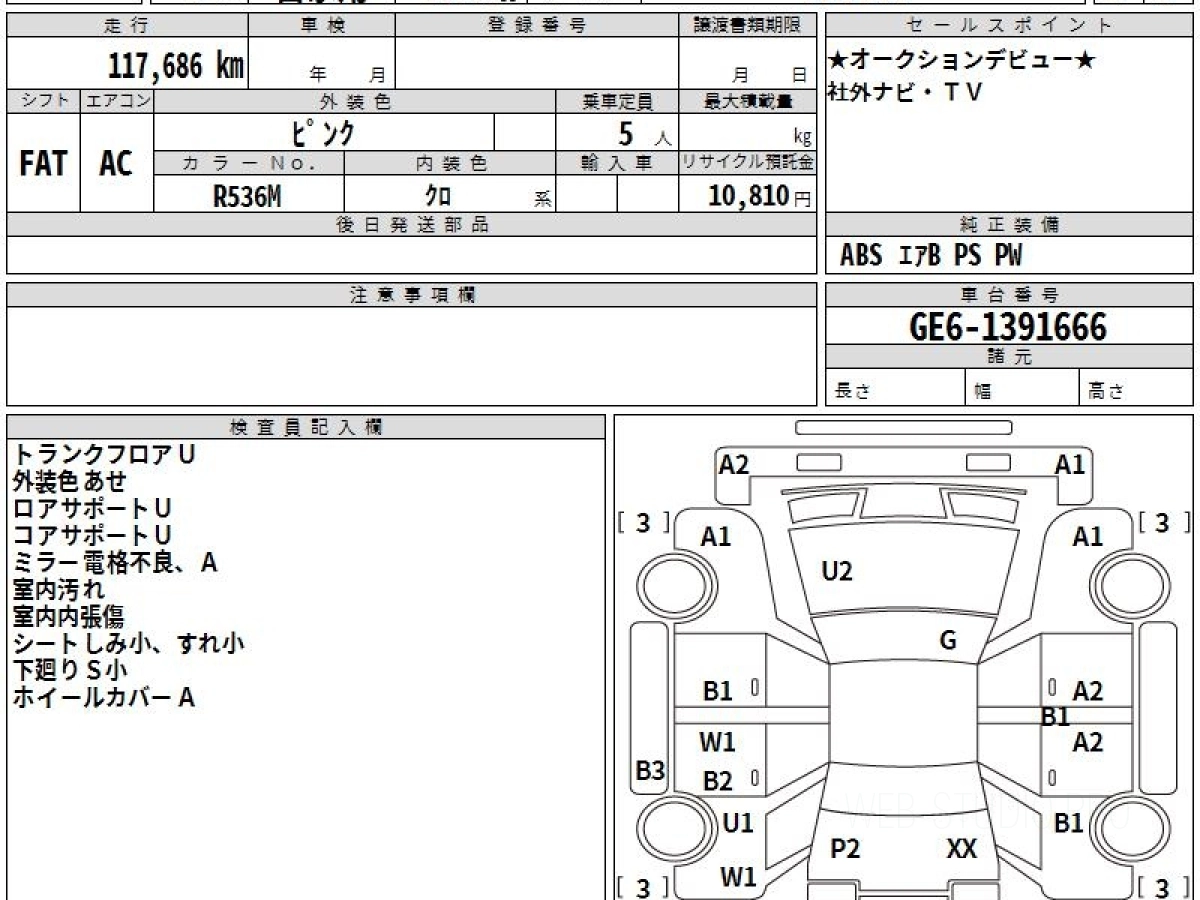Click the リサイクル預託金 header
The width and height of the screenshot is (1200, 900).
pyautogui.click(x=747, y=163)
